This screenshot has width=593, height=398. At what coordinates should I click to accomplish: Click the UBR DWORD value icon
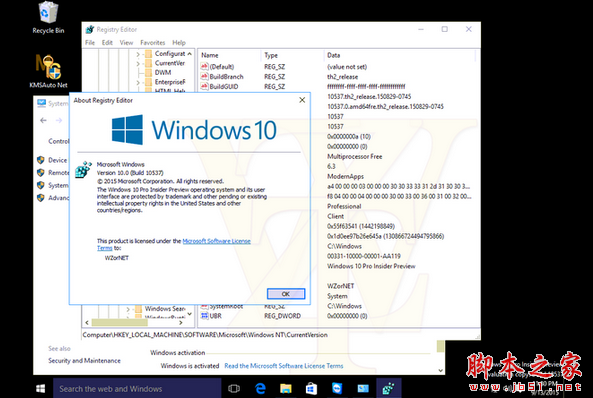click(204, 316)
